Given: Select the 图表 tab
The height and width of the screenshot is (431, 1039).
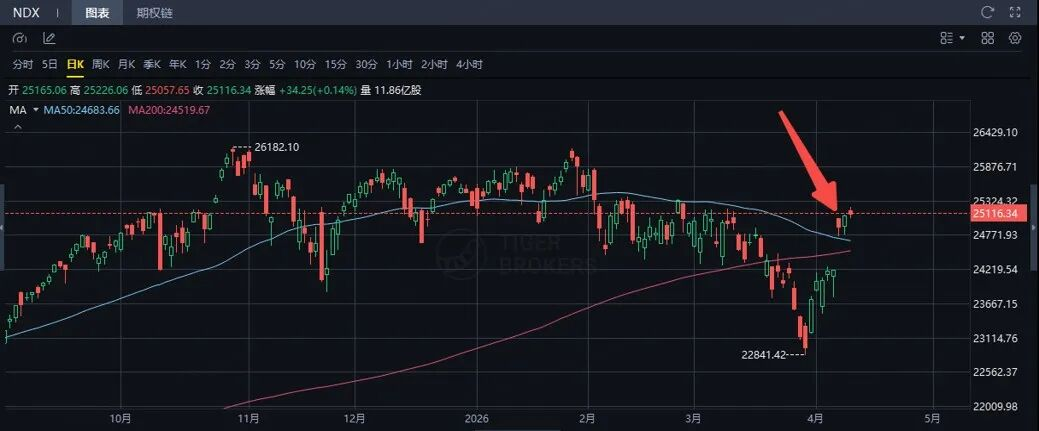Looking at the screenshot, I should [98, 13].
